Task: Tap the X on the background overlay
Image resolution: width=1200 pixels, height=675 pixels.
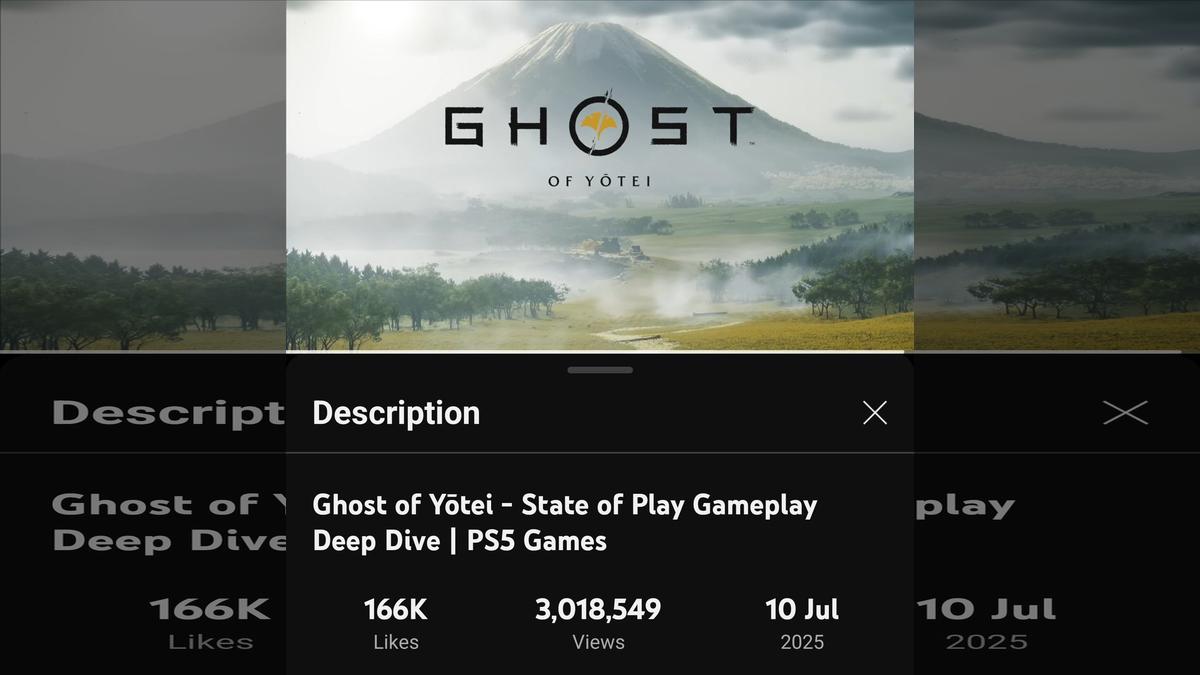Action: point(1126,412)
